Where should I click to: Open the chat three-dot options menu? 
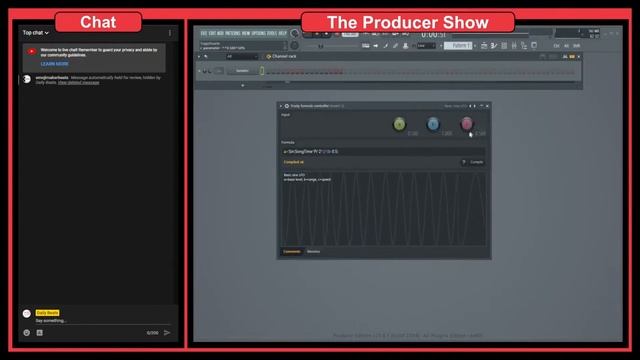[170, 33]
